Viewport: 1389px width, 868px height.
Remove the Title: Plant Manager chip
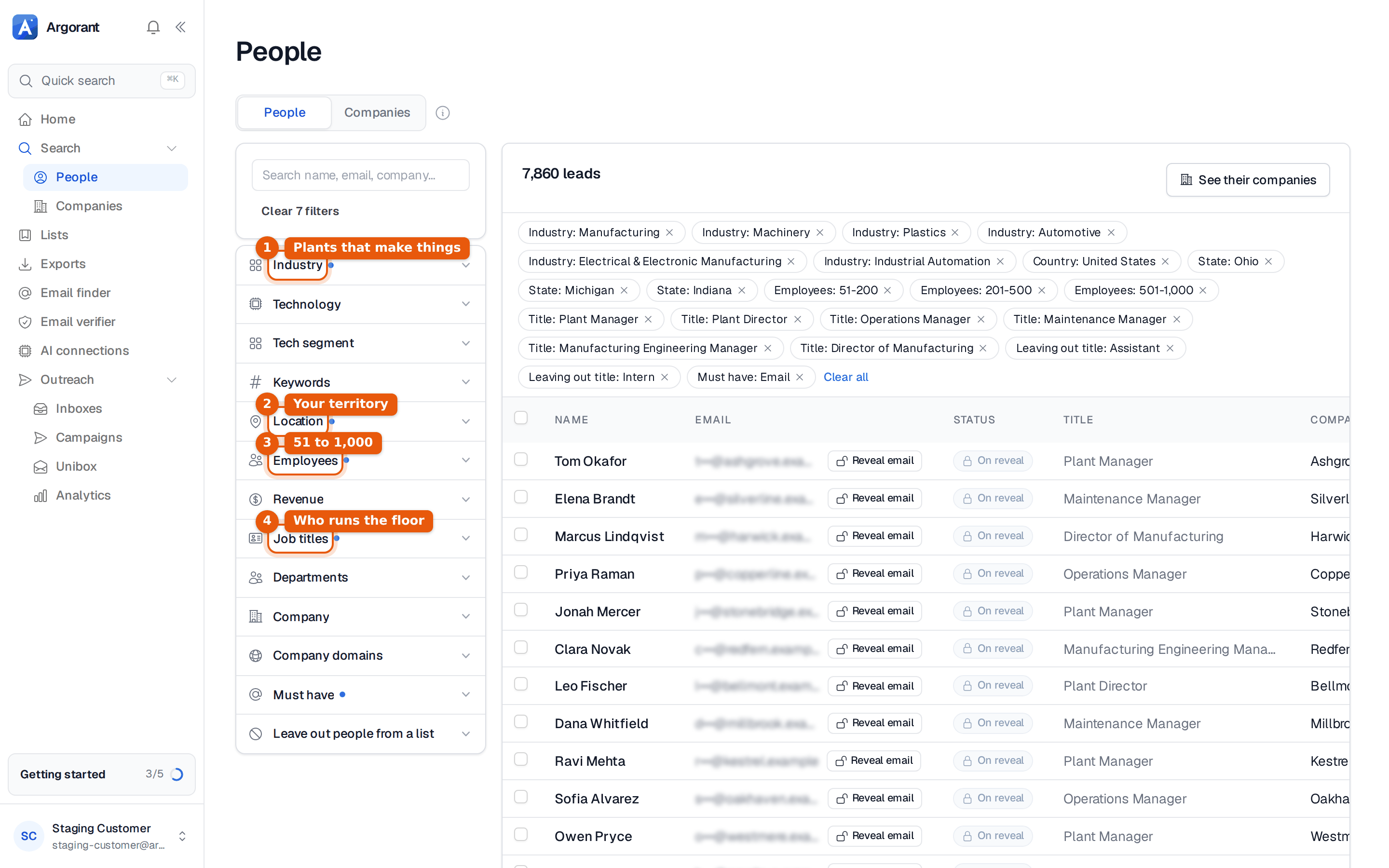(x=648, y=319)
